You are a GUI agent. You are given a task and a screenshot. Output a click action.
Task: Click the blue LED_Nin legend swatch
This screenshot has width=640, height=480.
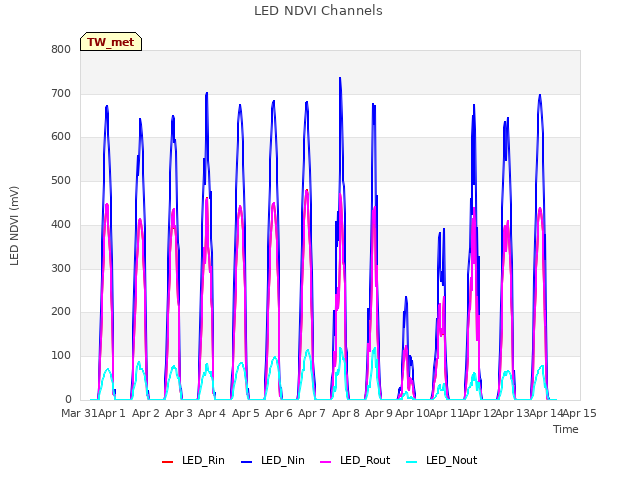pyautogui.click(x=247, y=462)
